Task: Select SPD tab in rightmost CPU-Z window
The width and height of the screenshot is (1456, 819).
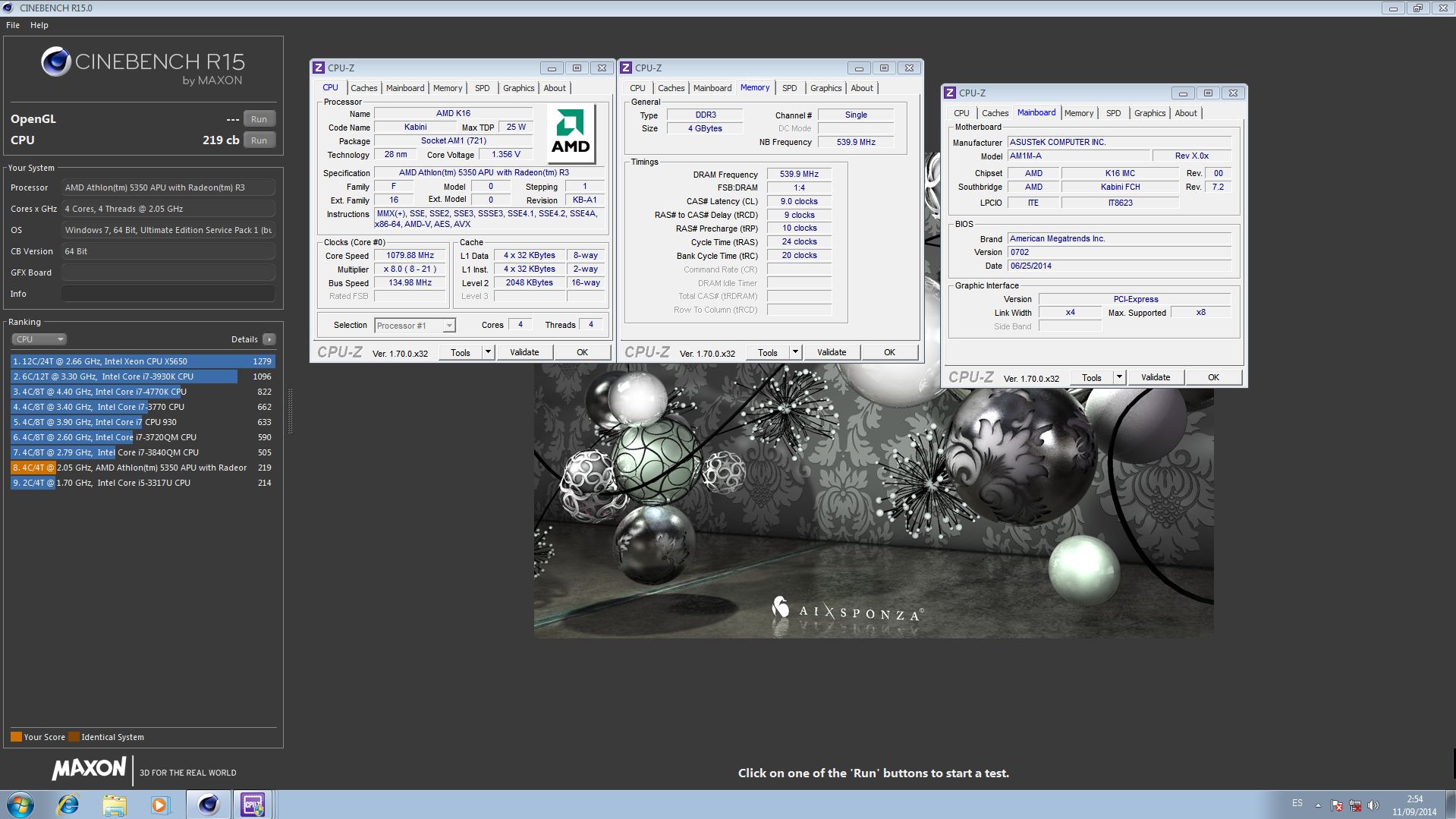Action: 1114,113
